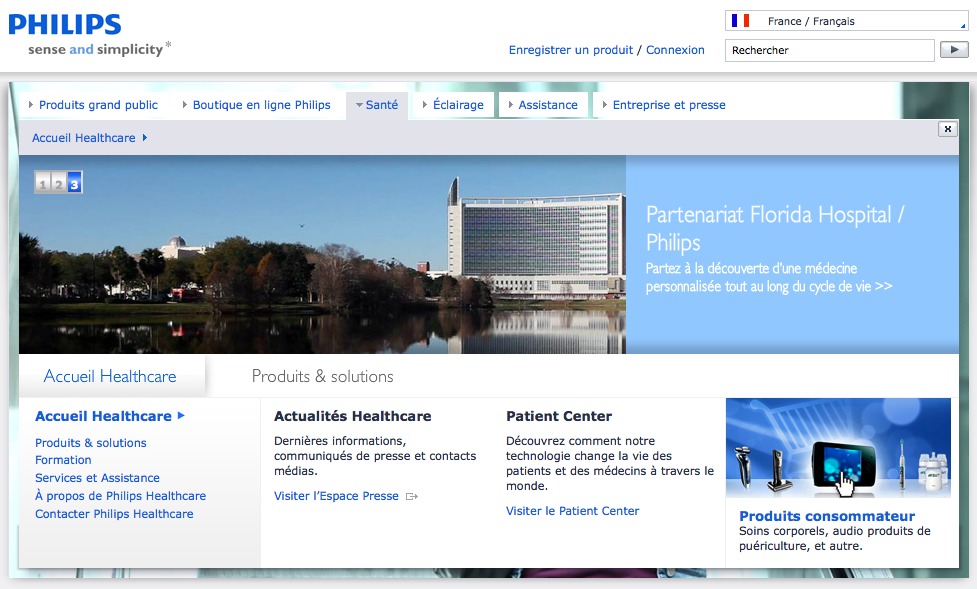Open the Accueil Healthcare breadcrumb link

pyautogui.click(x=83, y=138)
